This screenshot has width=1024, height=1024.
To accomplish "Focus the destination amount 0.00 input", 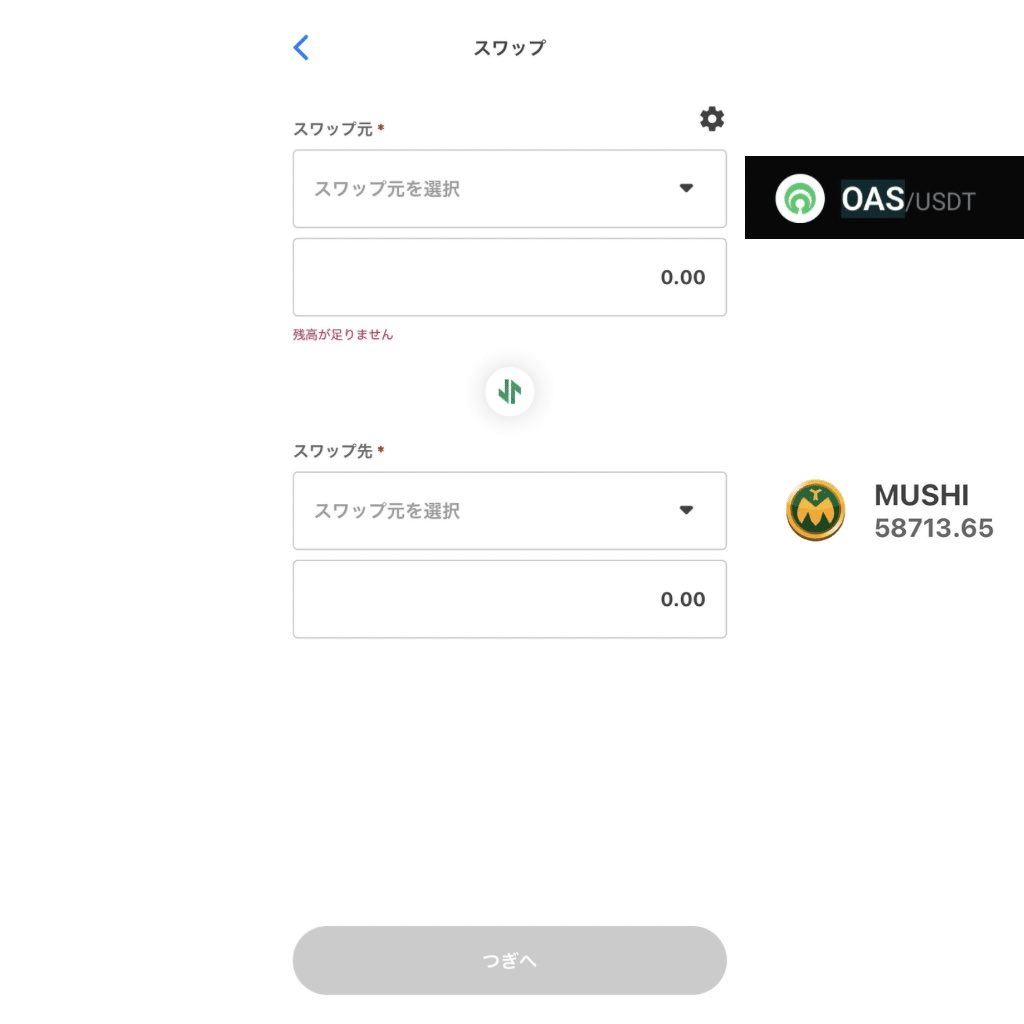I will pos(509,599).
